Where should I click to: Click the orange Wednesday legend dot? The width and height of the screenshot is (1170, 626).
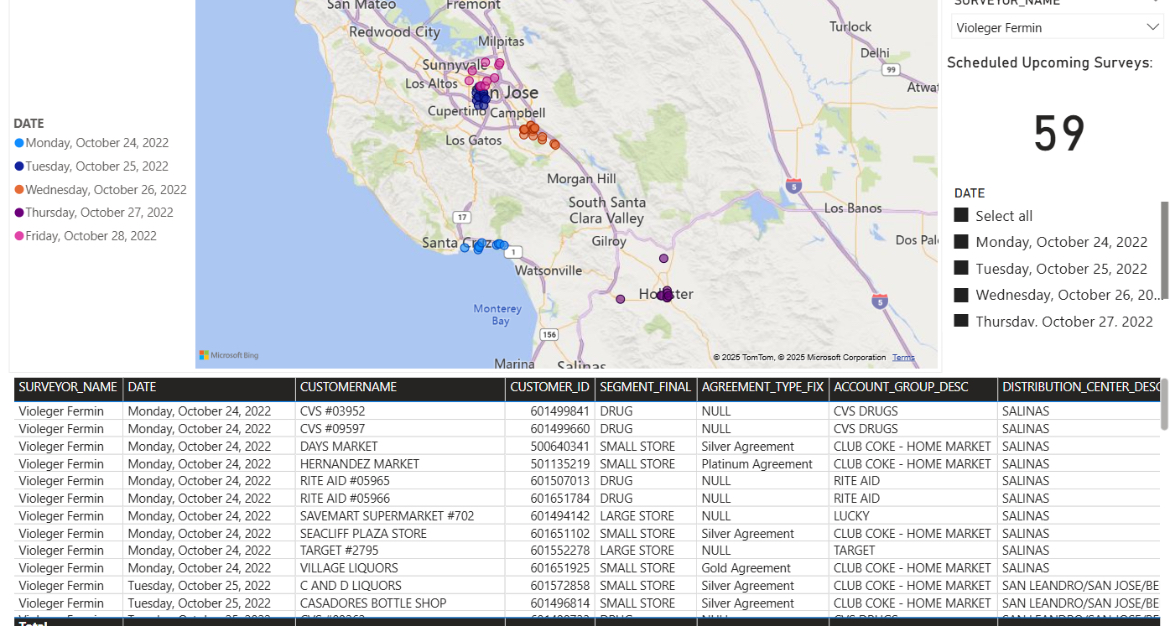point(19,190)
